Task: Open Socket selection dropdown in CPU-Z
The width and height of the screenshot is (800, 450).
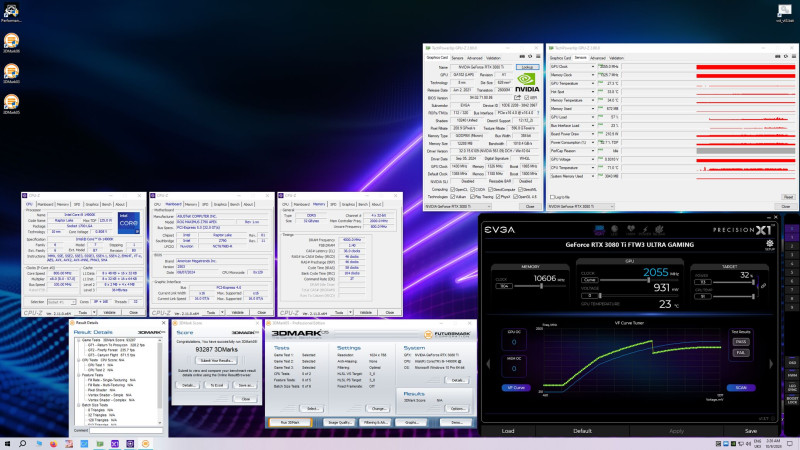Action: tap(61, 302)
